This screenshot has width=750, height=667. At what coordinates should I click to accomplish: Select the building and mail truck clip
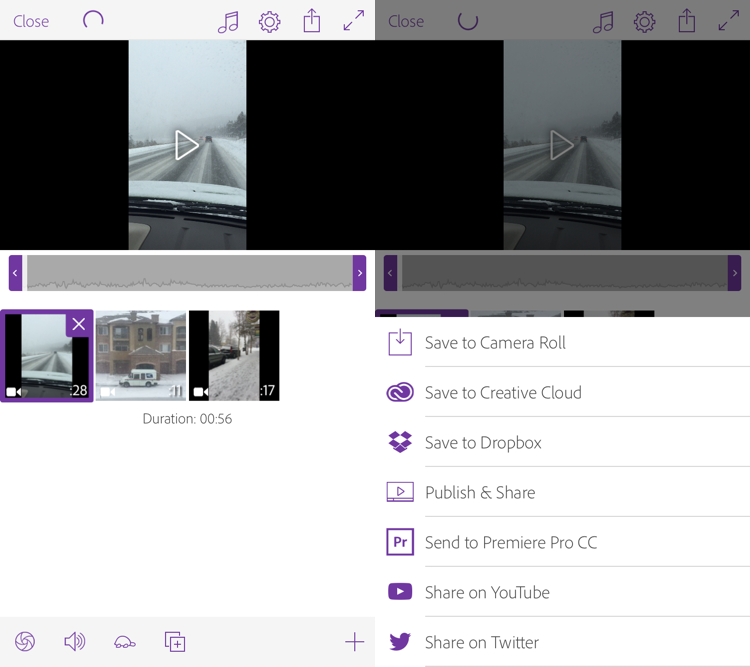coord(141,356)
